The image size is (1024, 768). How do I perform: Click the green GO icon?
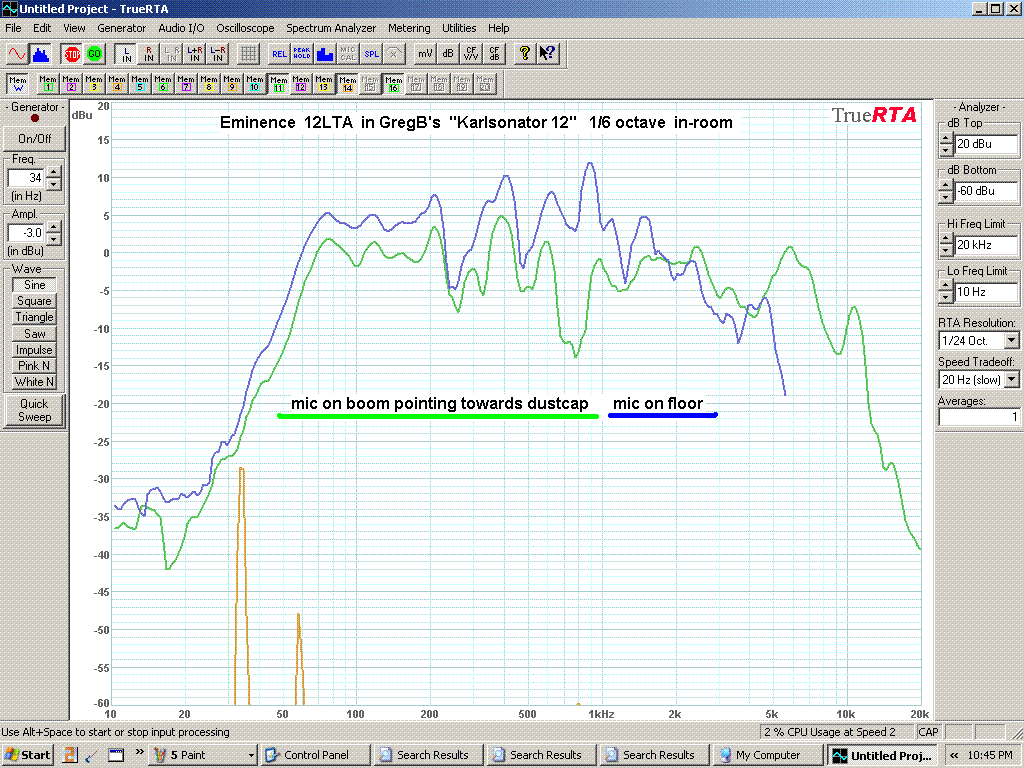tap(95, 54)
